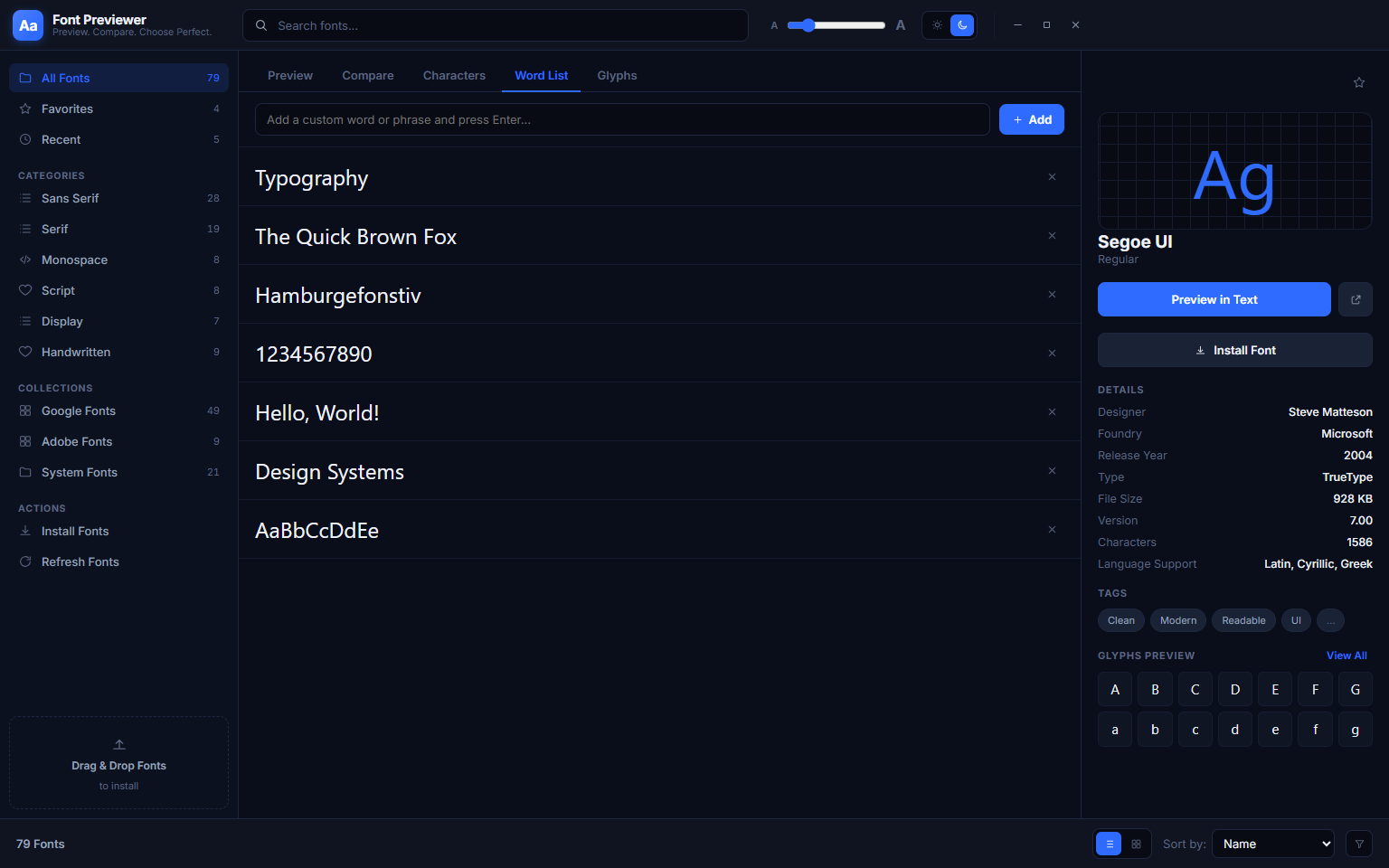Click Install Fonts action in sidebar

coord(118,531)
